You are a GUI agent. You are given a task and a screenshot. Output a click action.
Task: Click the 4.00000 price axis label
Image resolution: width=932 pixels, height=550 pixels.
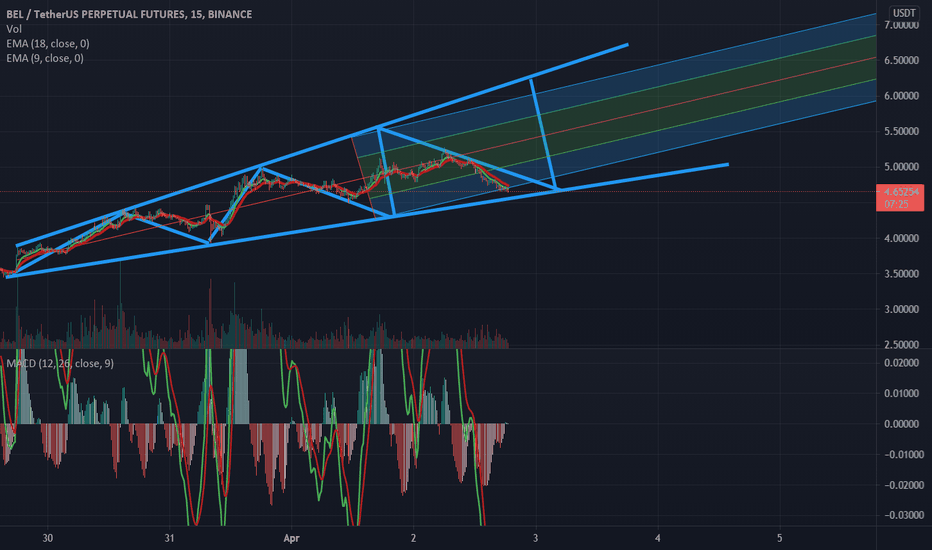point(901,238)
